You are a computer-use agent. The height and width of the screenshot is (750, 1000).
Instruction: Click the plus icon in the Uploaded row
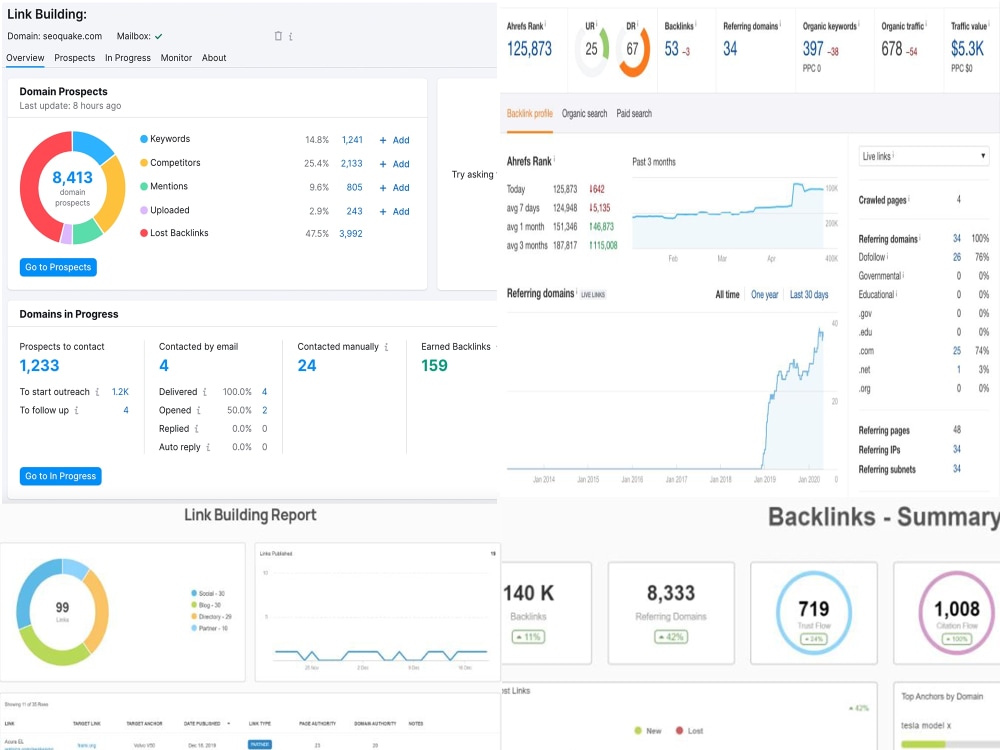point(383,211)
